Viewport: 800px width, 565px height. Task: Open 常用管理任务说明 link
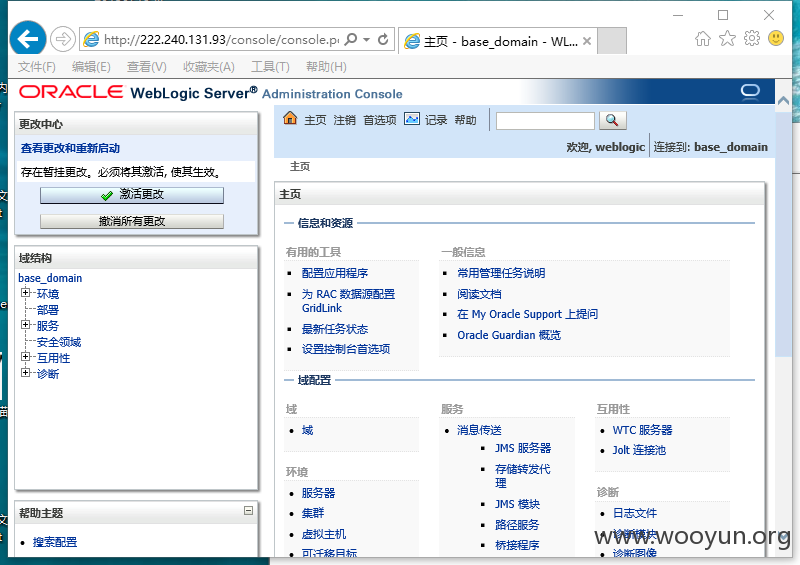tap(501, 273)
